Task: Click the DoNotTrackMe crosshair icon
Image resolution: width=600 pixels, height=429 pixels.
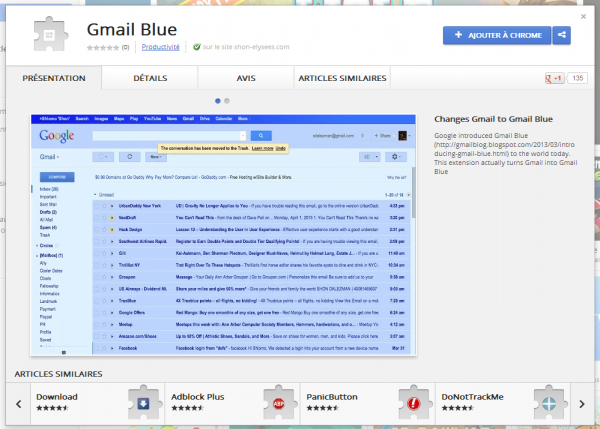Action: 549,403
